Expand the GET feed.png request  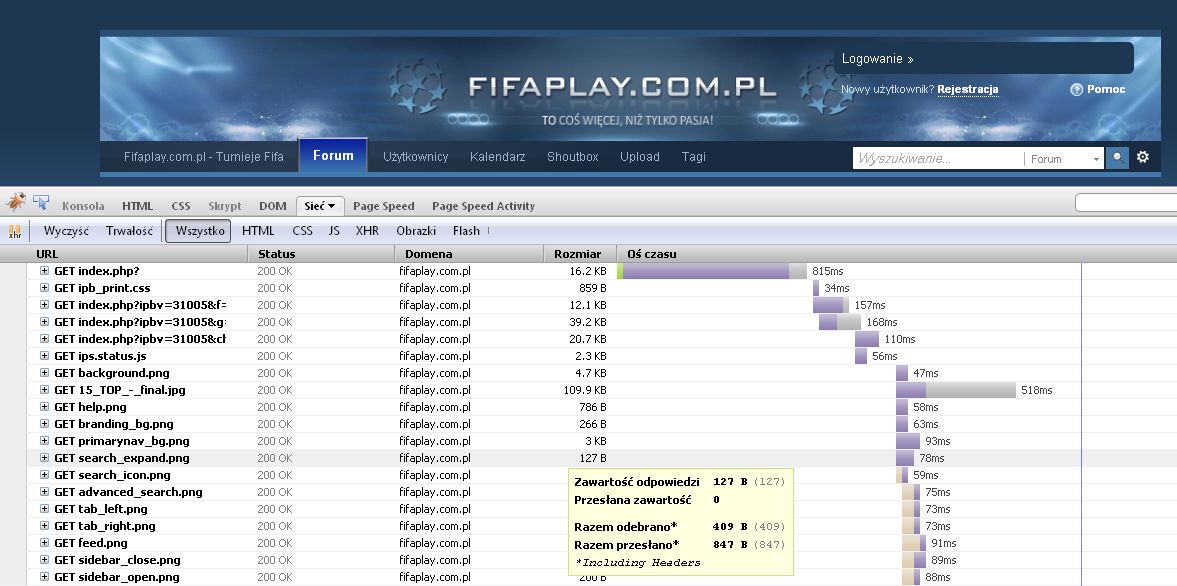(x=44, y=543)
